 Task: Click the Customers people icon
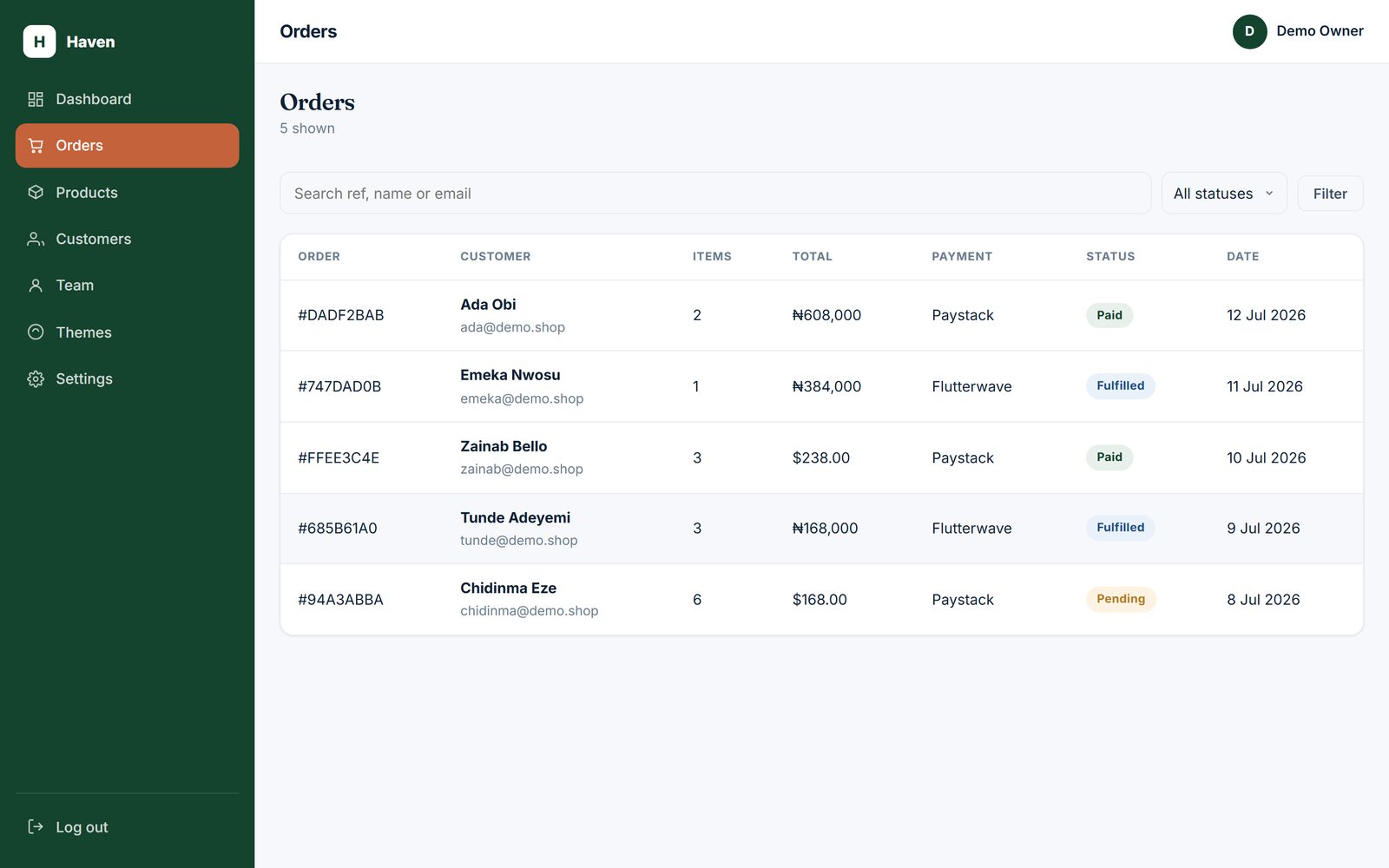pyautogui.click(x=36, y=239)
